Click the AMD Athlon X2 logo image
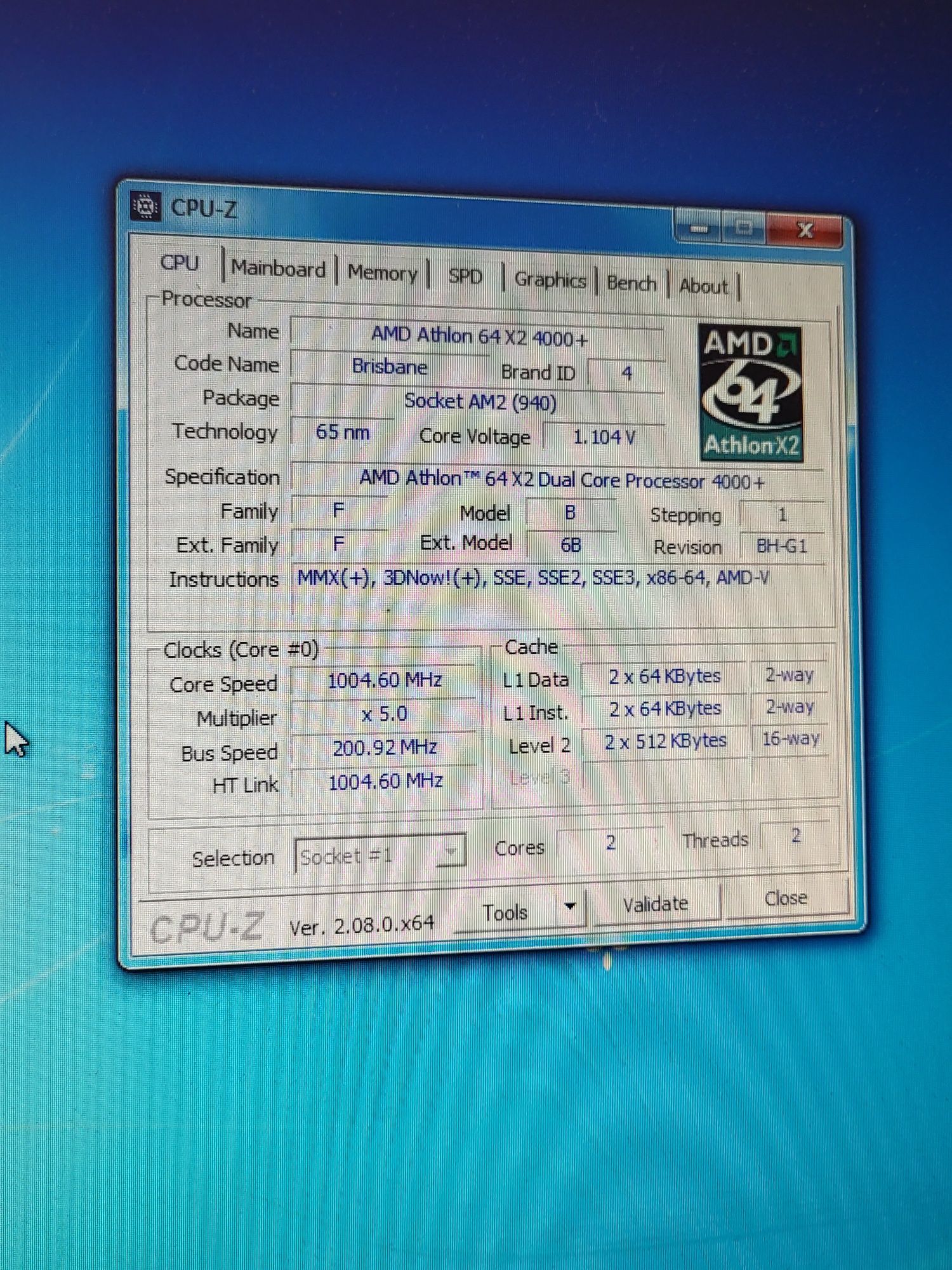Screen dimensions: 952x1270 (x=750, y=393)
